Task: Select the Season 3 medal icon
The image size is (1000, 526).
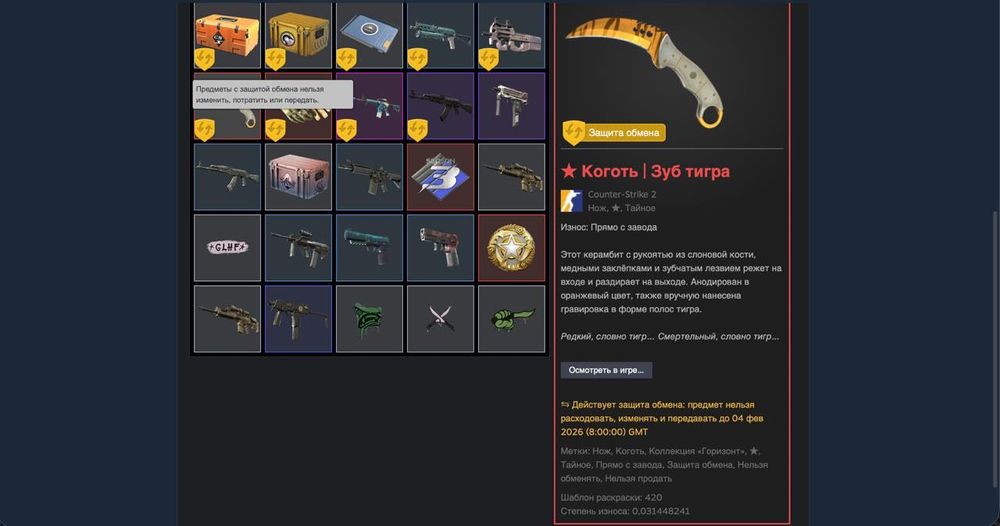Action: pos(441,177)
